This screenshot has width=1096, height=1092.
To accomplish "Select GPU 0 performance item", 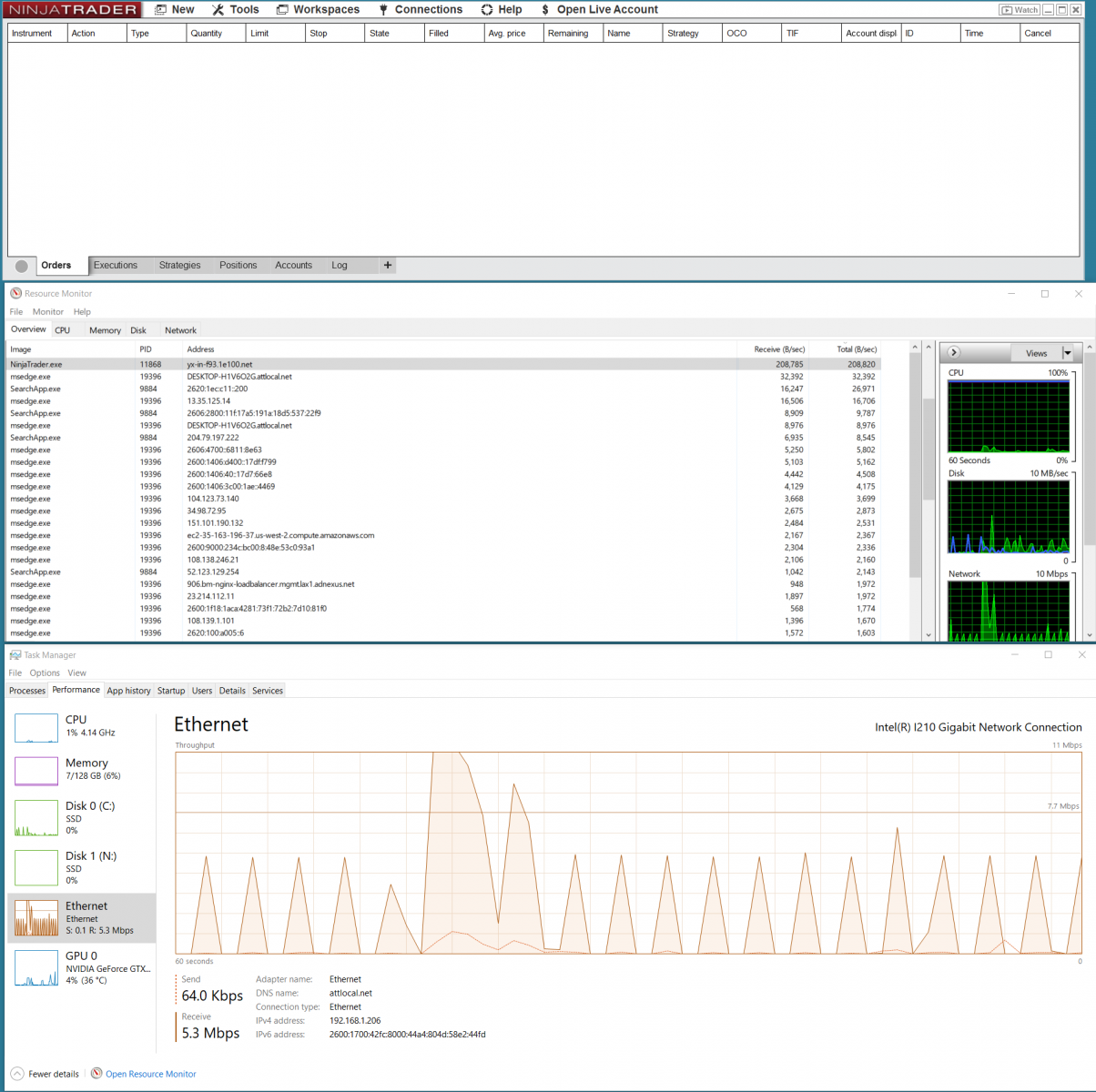I will (82, 968).
